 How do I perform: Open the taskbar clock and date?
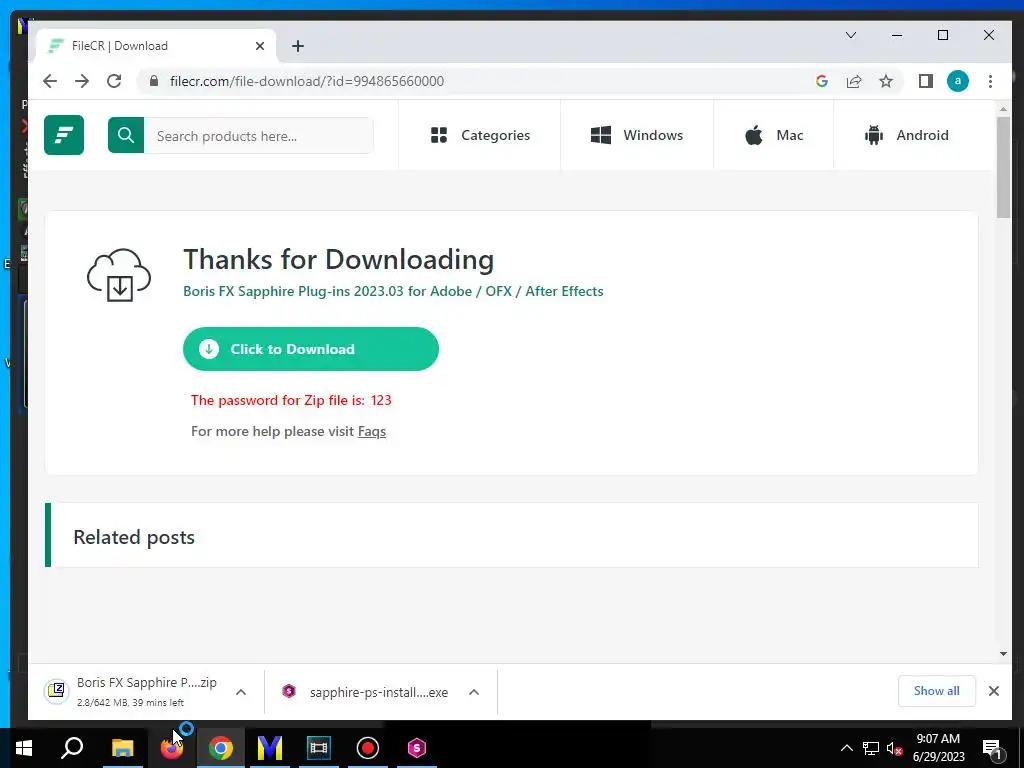tap(938, 748)
